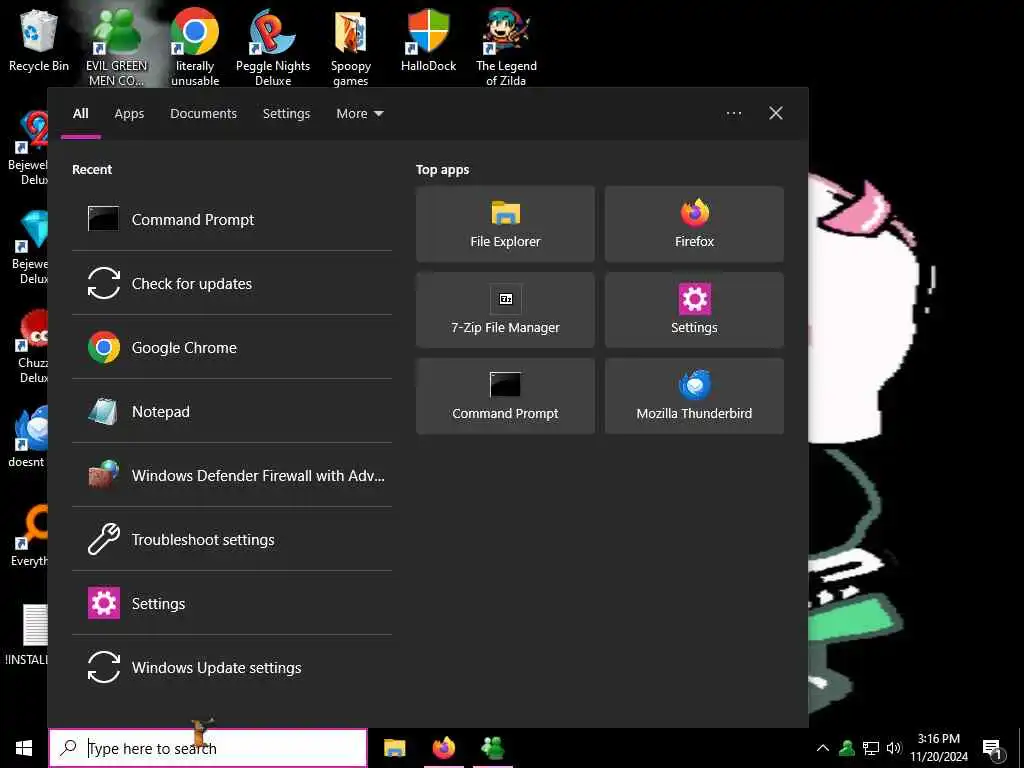
Task: Select the Peggle Nights Deluxe shortcut
Action: point(273,47)
